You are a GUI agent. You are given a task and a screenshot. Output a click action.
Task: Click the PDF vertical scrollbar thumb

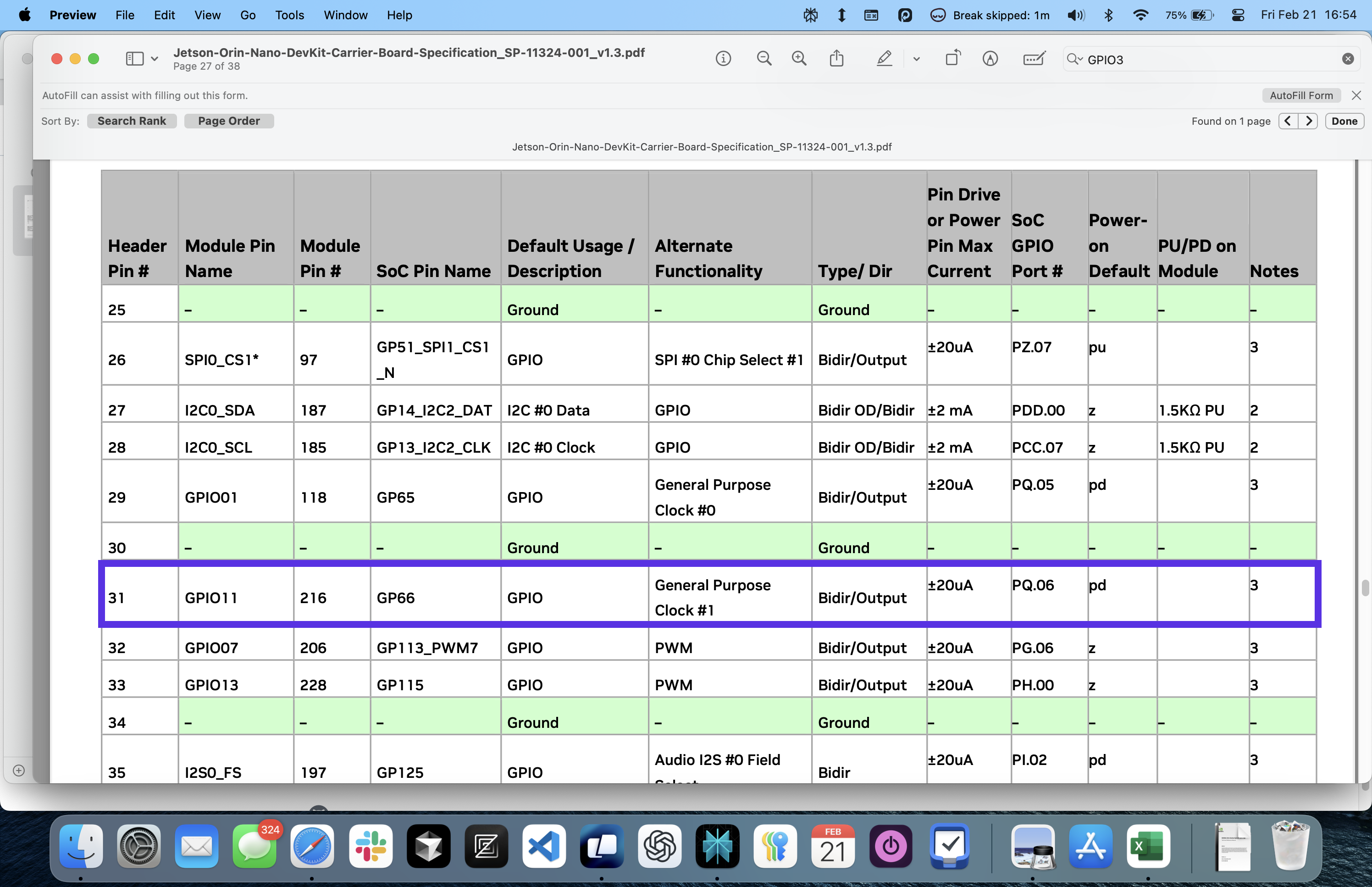click(1365, 588)
